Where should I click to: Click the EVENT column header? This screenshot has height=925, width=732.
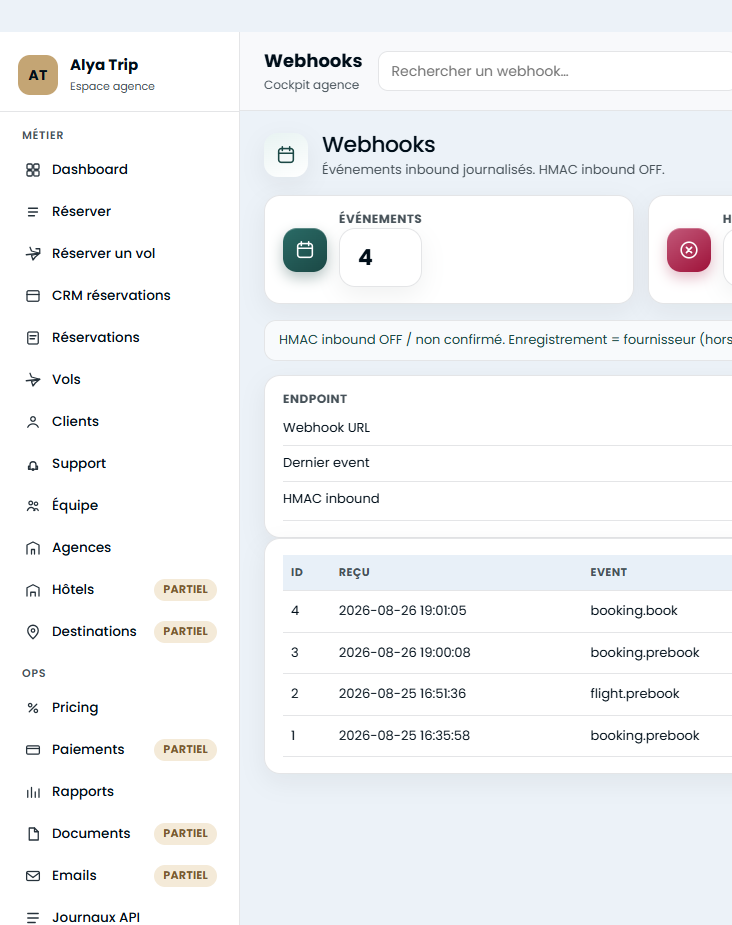[x=609, y=572]
